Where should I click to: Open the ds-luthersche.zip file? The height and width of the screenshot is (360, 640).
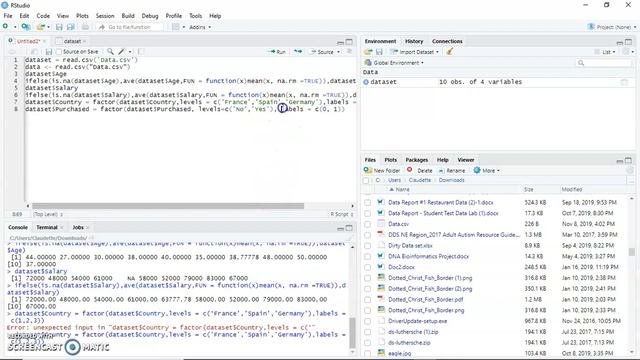409,343
